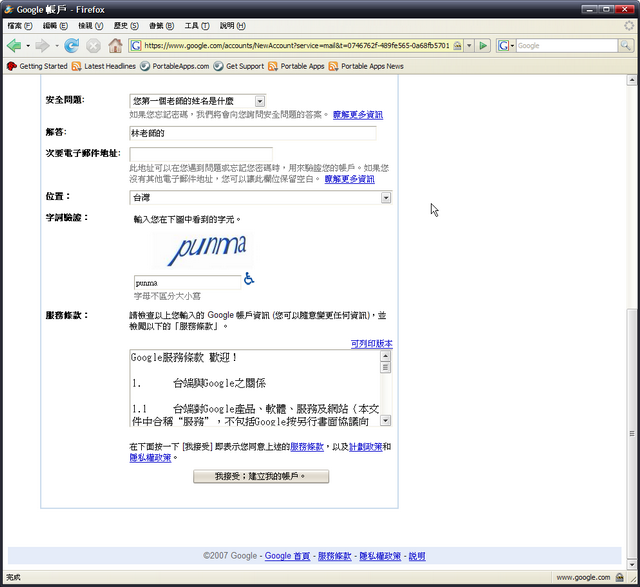Open the 檢視 (V) menu
Viewport: 640px width, 587px height.
(91, 26)
